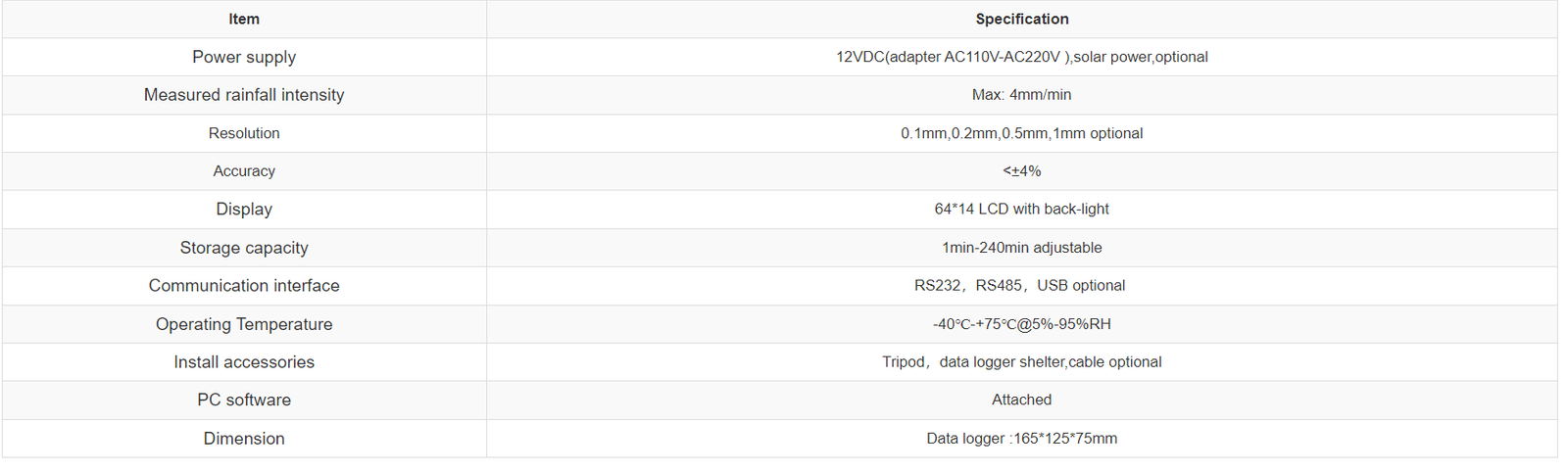This screenshot has width=1568, height=472.
Task: Click the "64*14 LCD with back-light" cell
Action: (x=1021, y=210)
